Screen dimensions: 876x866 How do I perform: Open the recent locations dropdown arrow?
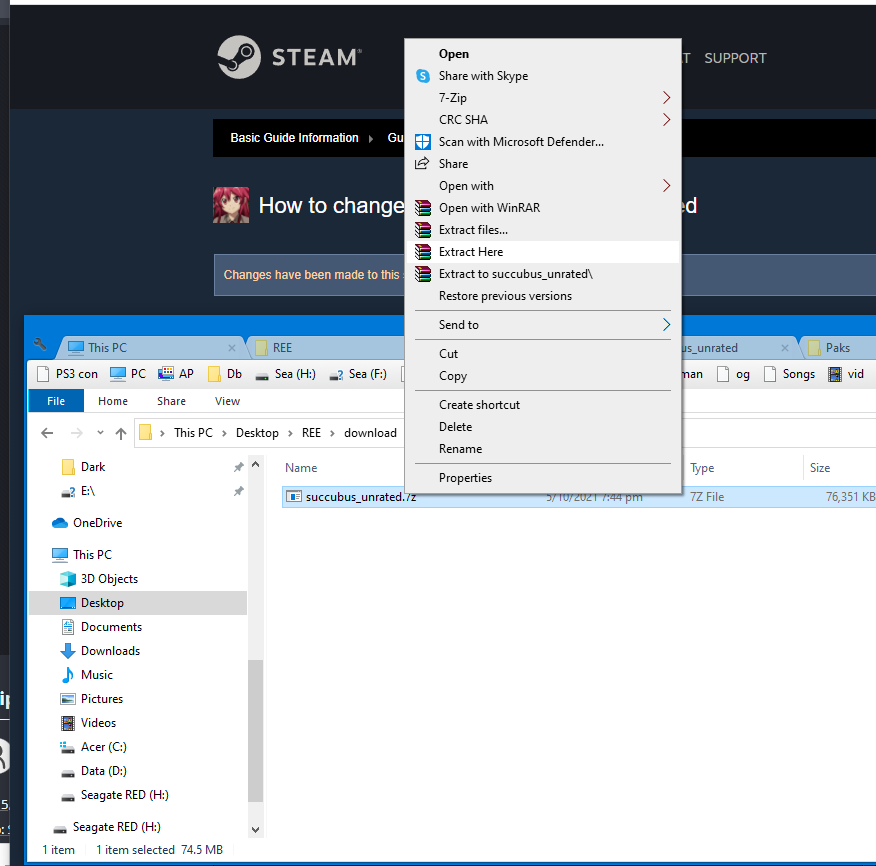point(99,434)
